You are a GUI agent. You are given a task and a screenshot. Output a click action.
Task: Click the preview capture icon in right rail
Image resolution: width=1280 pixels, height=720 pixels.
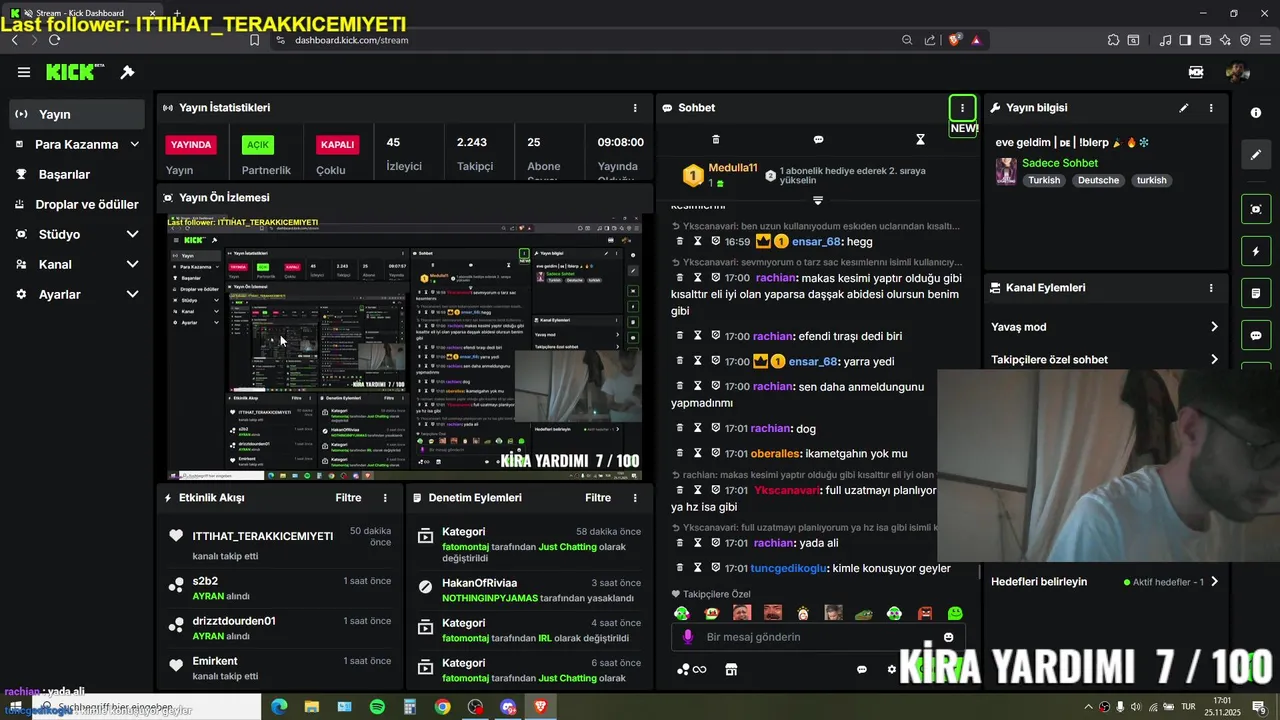(x=1256, y=208)
